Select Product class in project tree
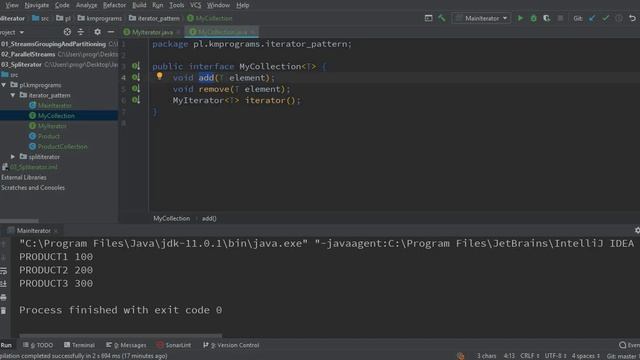The height and width of the screenshot is (360, 640). pos(49,136)
